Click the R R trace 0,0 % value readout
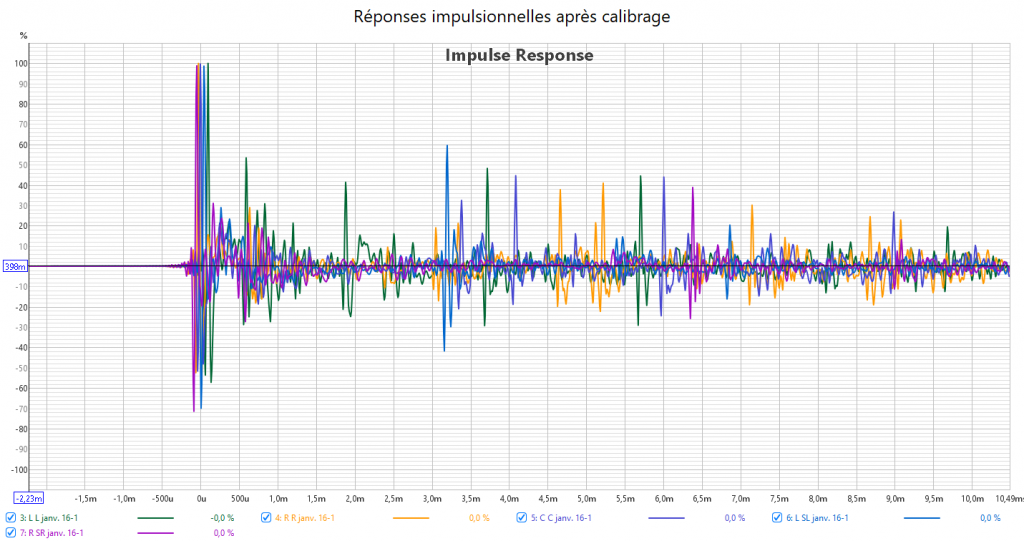The image size is (1024, 541). pyautogui.click(x=479, y=518)
